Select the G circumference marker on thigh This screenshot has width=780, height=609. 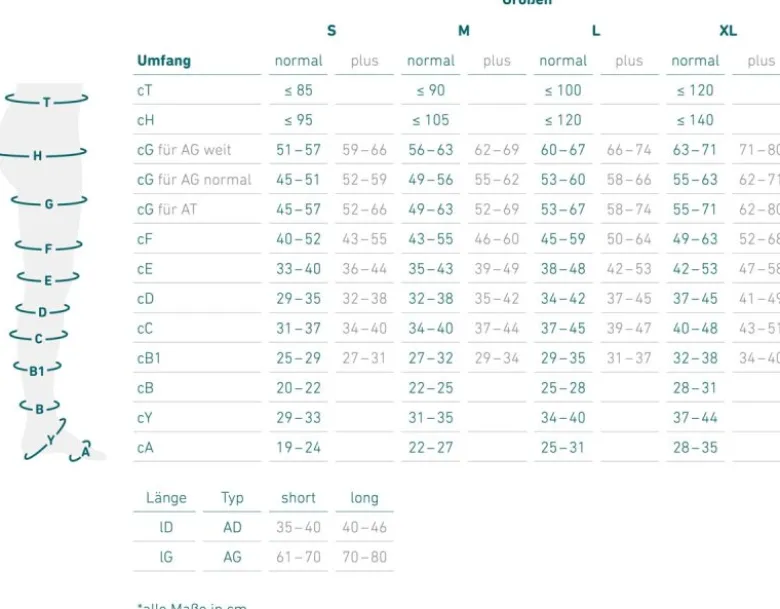tap(49, 203)
